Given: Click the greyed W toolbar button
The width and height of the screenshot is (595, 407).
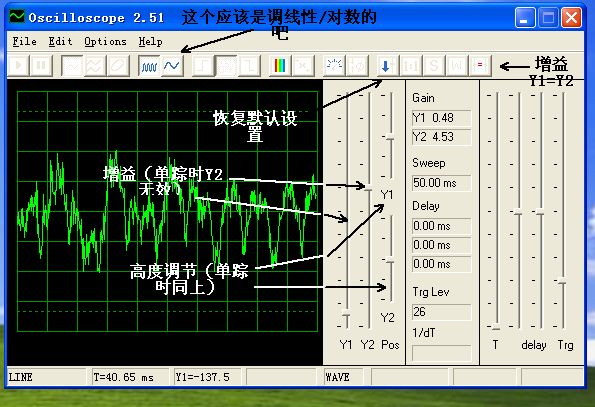Looking at the screenshot, I should (x=456, y=66).
